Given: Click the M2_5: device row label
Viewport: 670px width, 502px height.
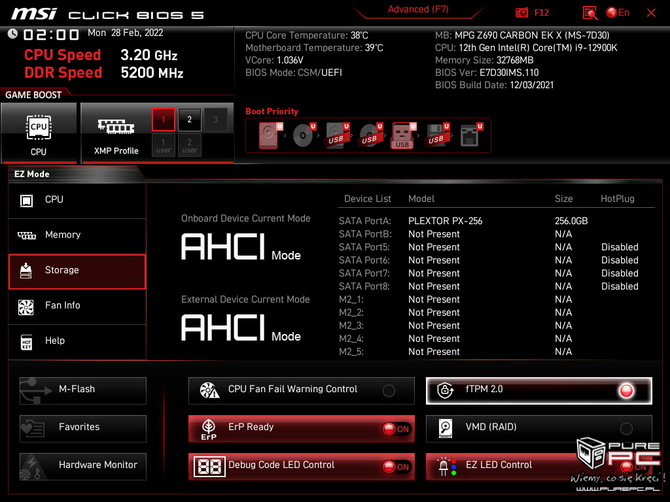Looking at the screenshot, I should [351, 352].
